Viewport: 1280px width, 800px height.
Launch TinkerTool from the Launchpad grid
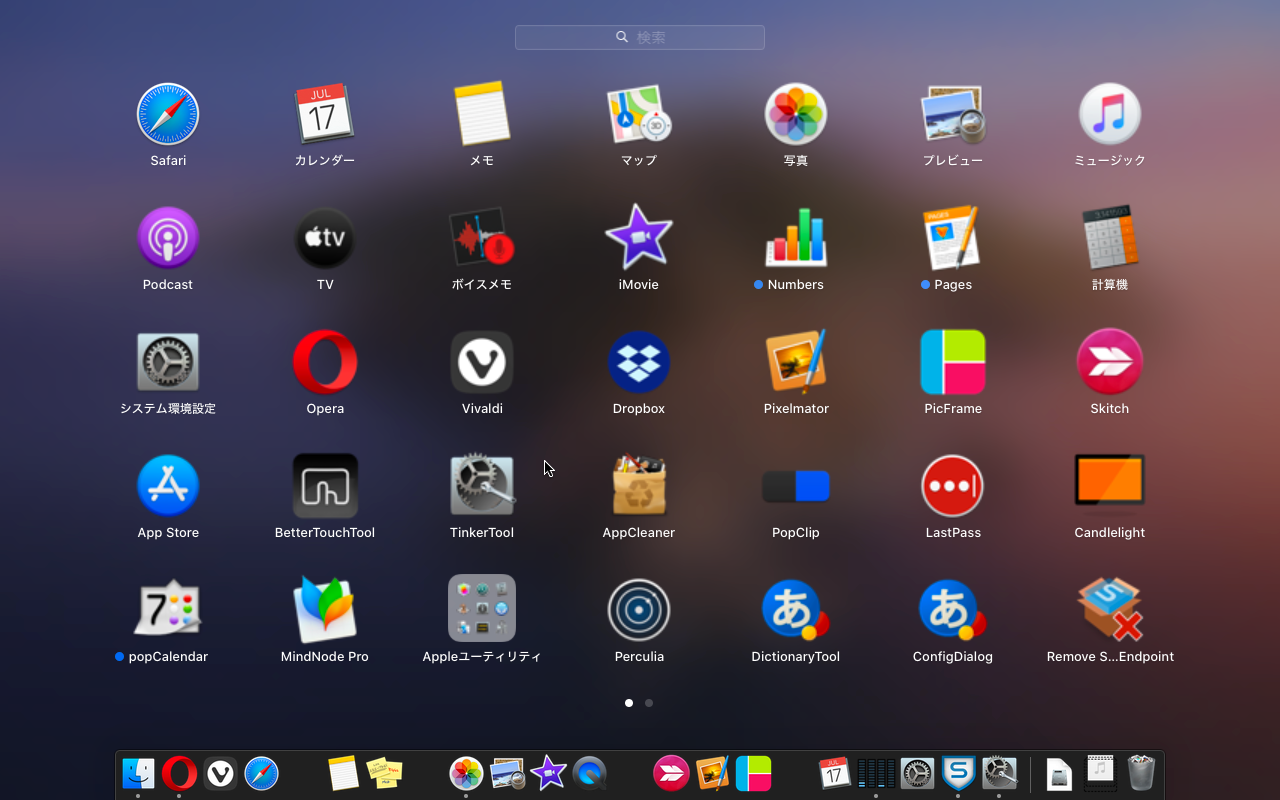(482, 486)
